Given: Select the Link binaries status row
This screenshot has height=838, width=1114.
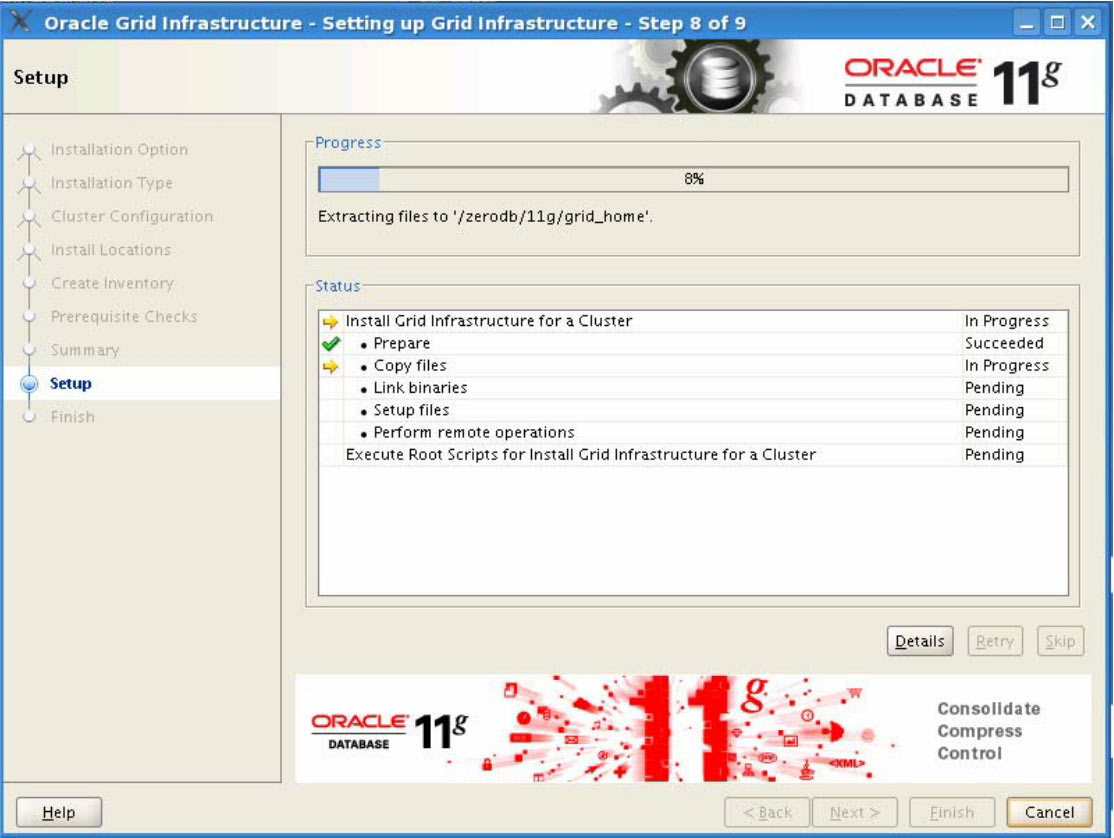Looking at the screenshot, I should coord(420,388).
